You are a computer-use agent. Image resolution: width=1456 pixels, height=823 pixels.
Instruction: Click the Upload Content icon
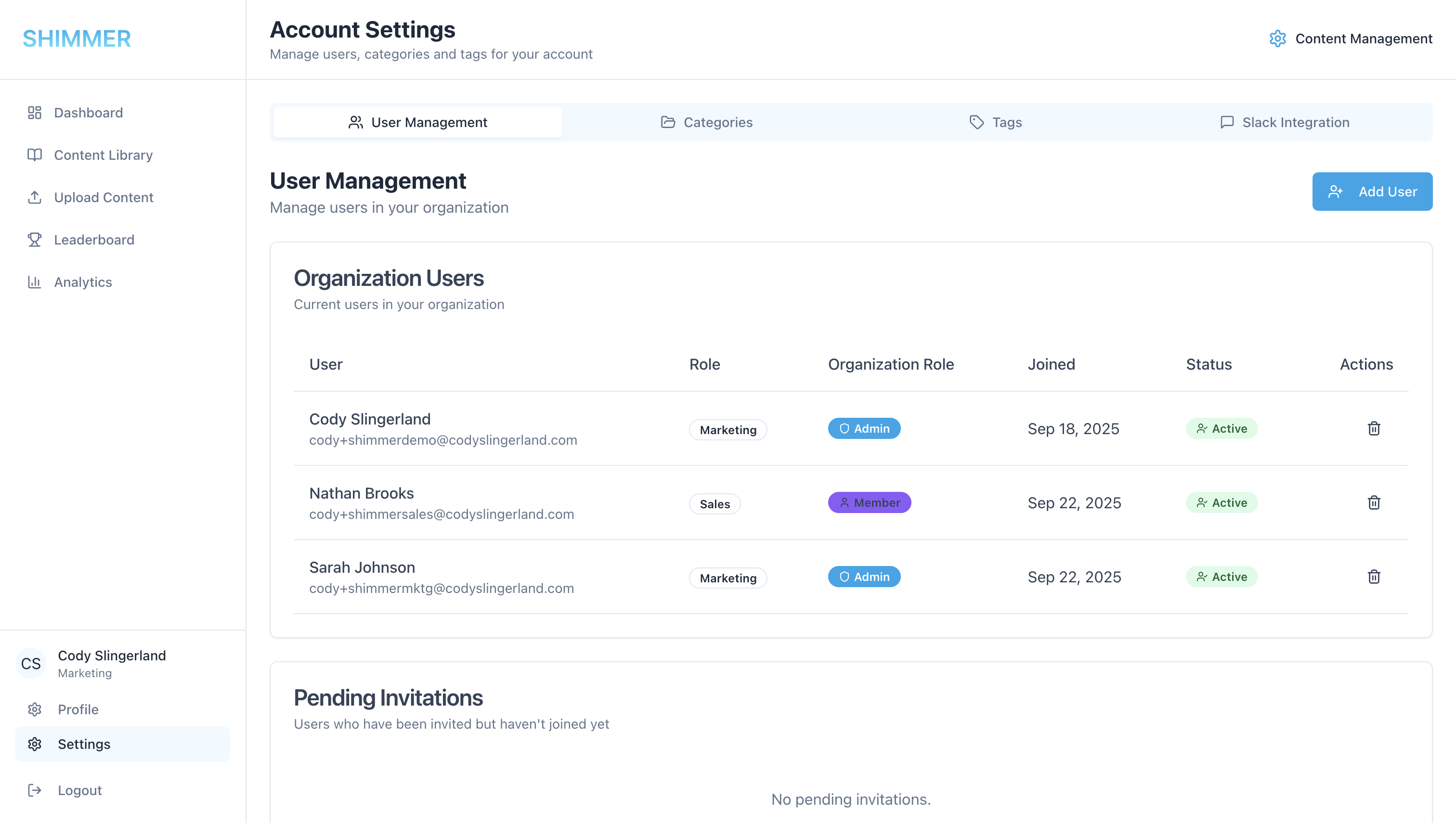coord(34,197)
